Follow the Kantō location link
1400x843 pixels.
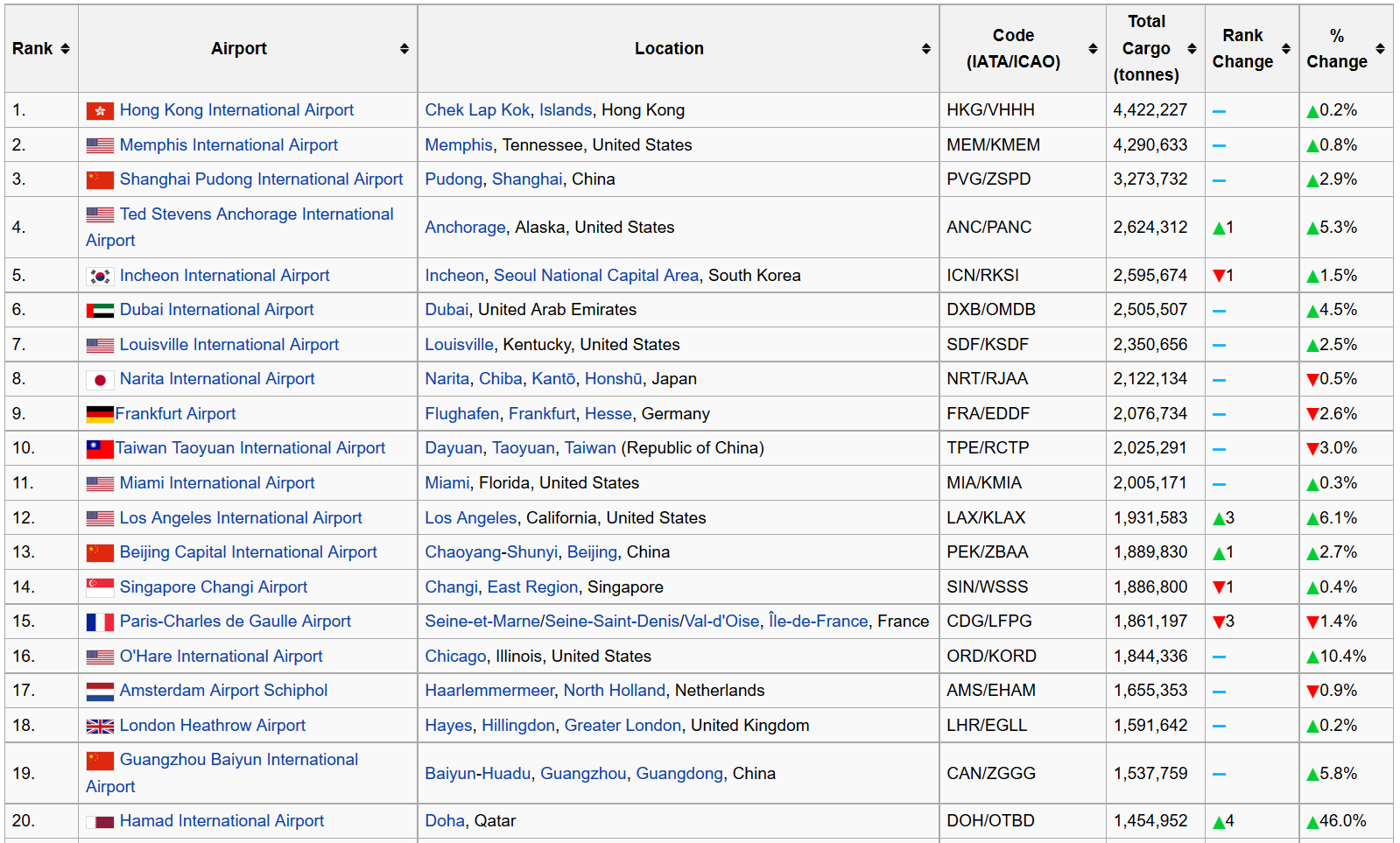(x=553, y=379)
